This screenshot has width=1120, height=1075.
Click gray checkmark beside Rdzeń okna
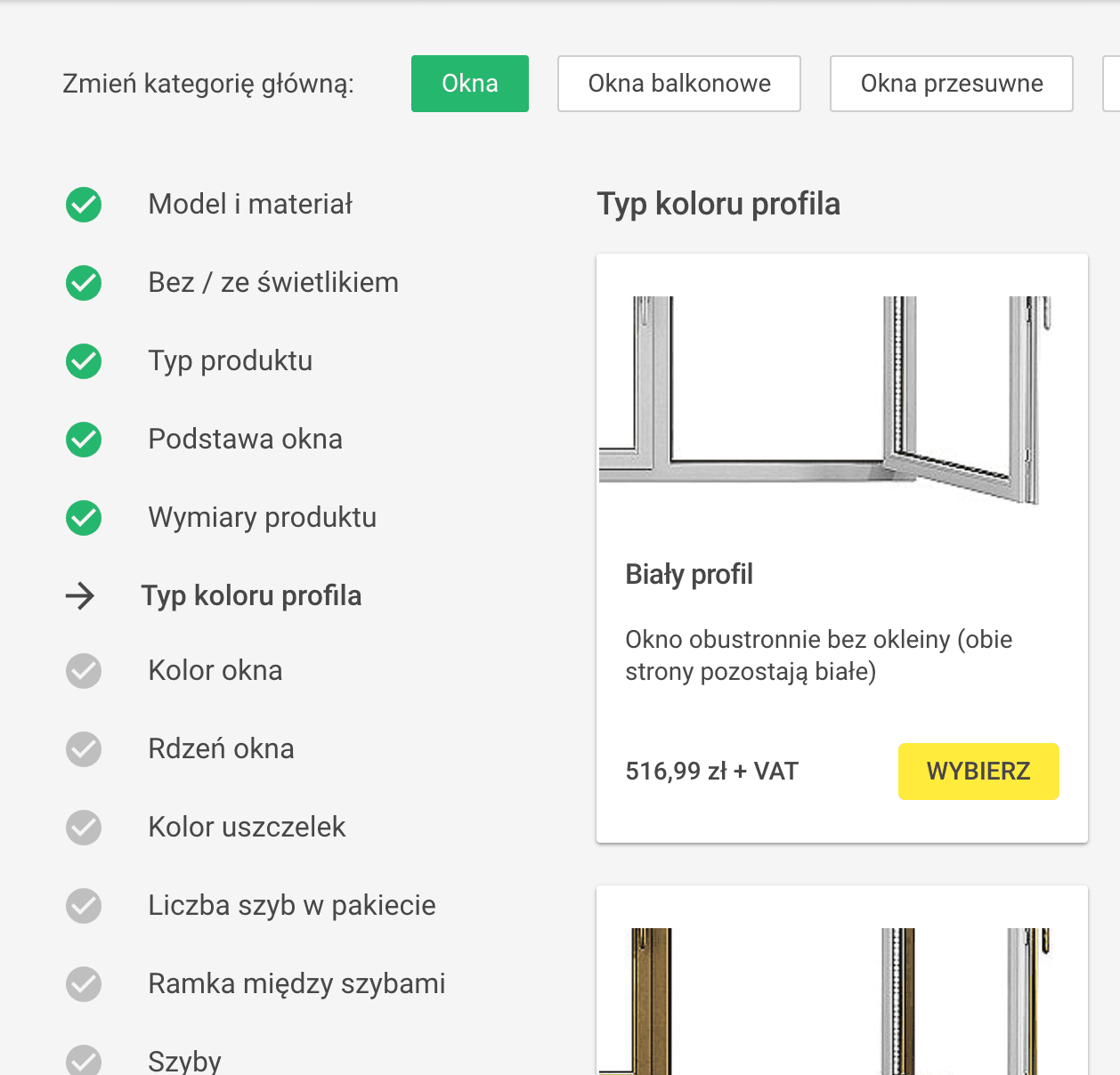[84, 749]
